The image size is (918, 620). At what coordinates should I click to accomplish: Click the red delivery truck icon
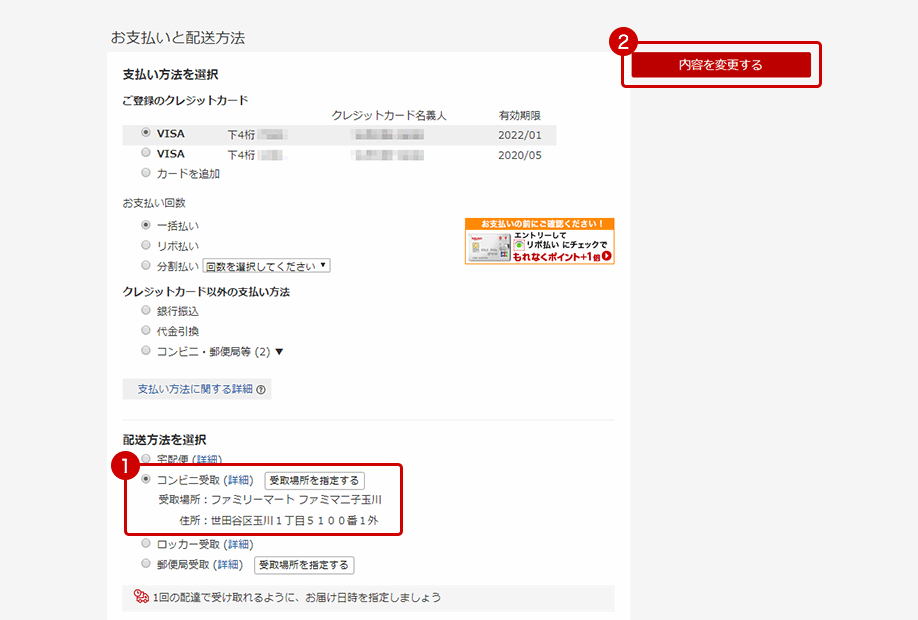[142, 598]
